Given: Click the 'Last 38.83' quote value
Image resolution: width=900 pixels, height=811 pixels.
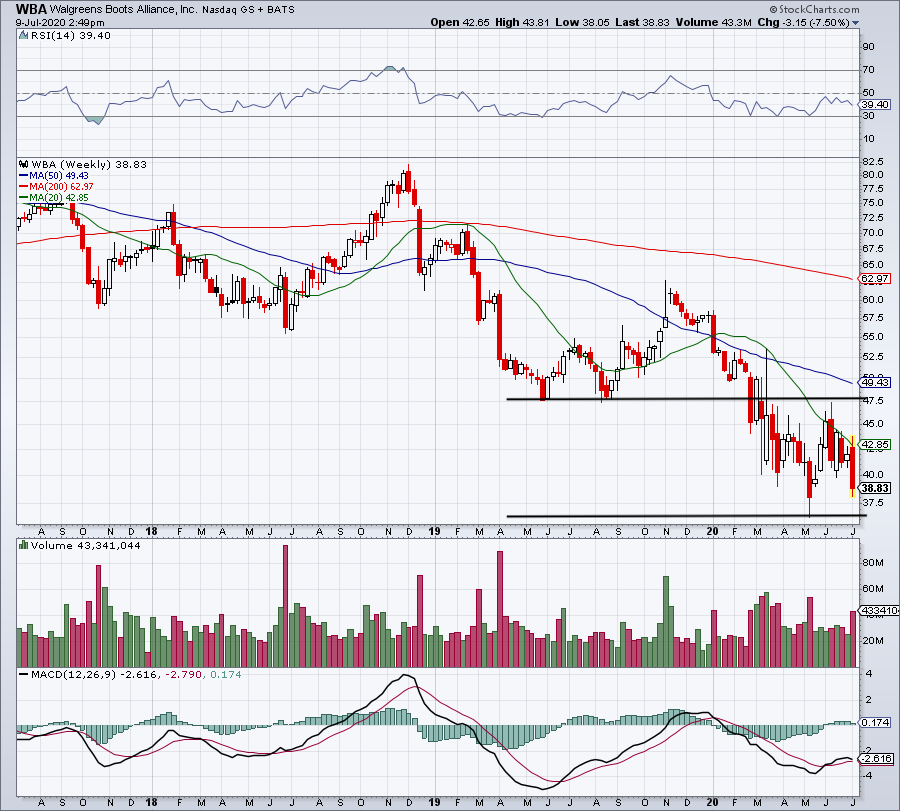Looking at the screenshot, I should [x=642, y=22].
